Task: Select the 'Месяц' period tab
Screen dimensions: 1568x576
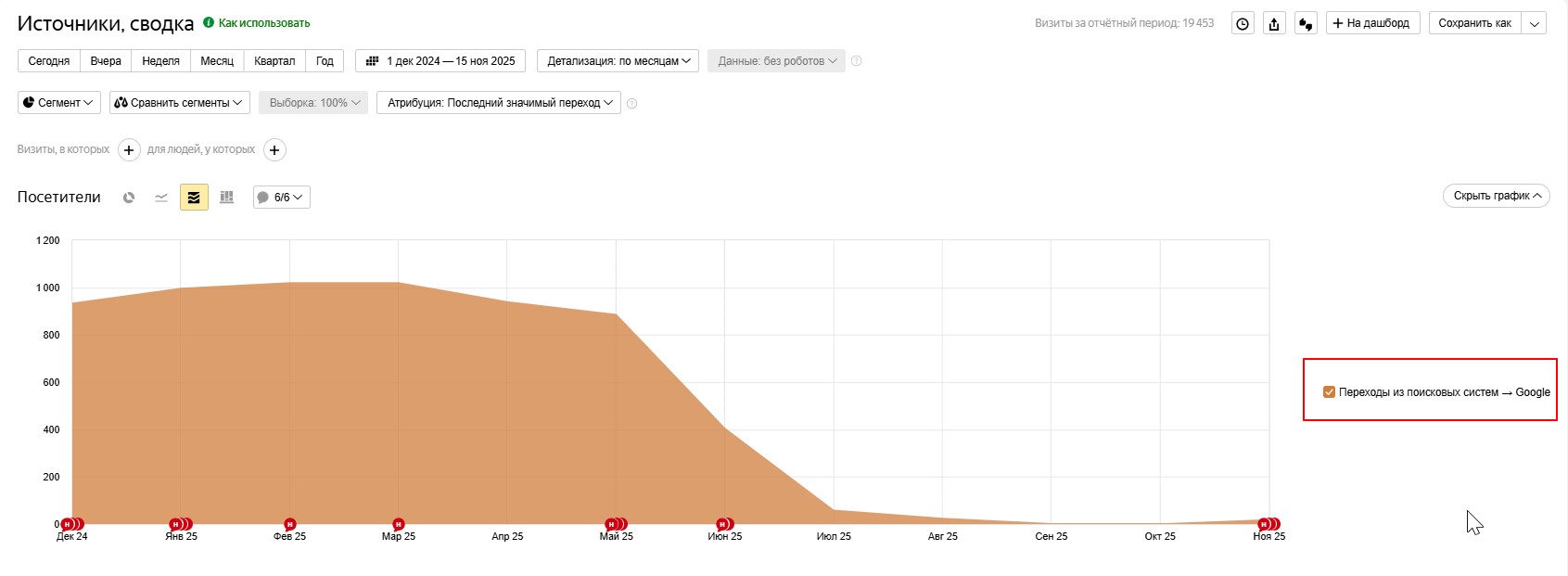Action: (217, 61)
